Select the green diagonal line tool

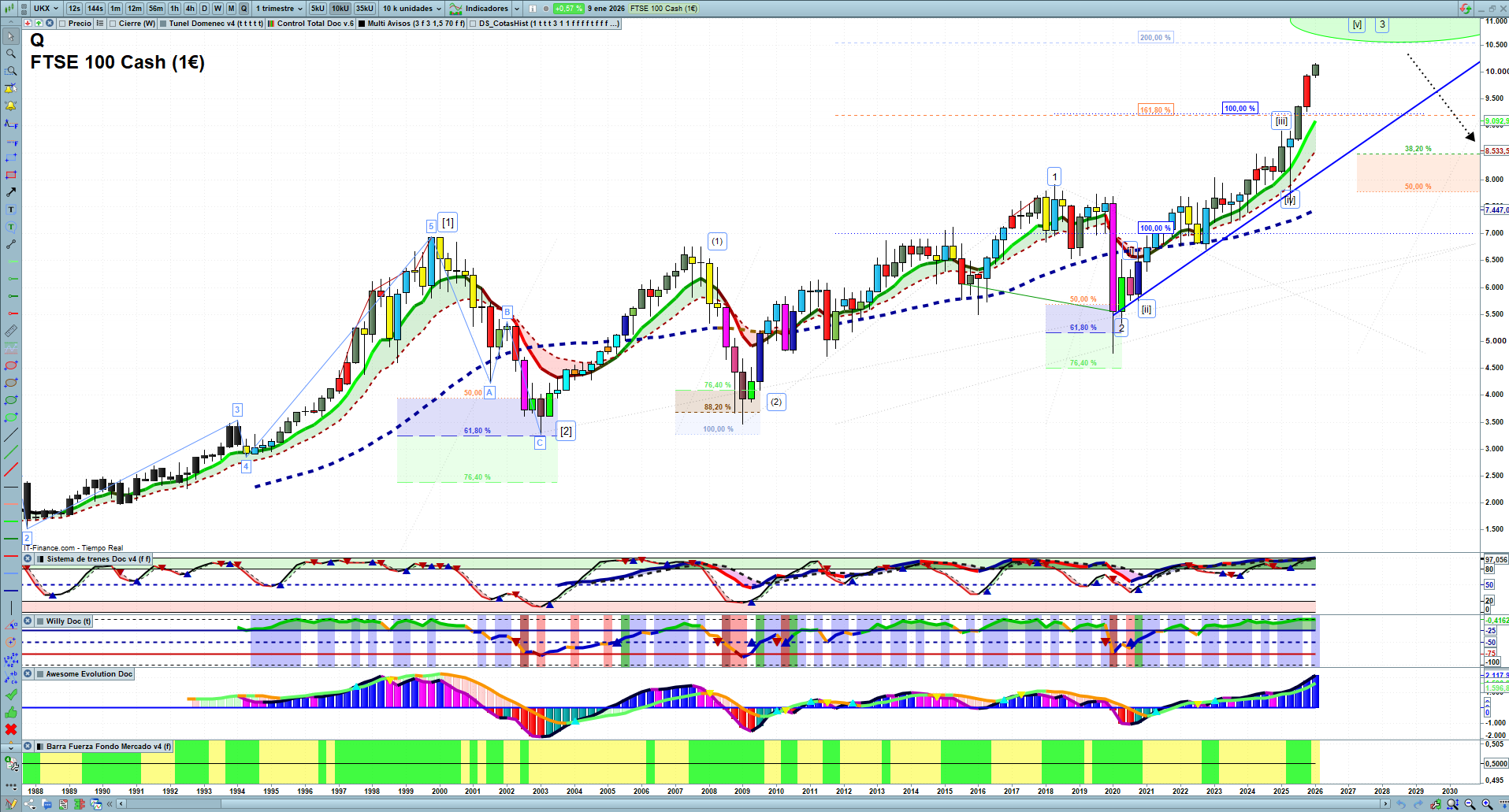point(11,452)
